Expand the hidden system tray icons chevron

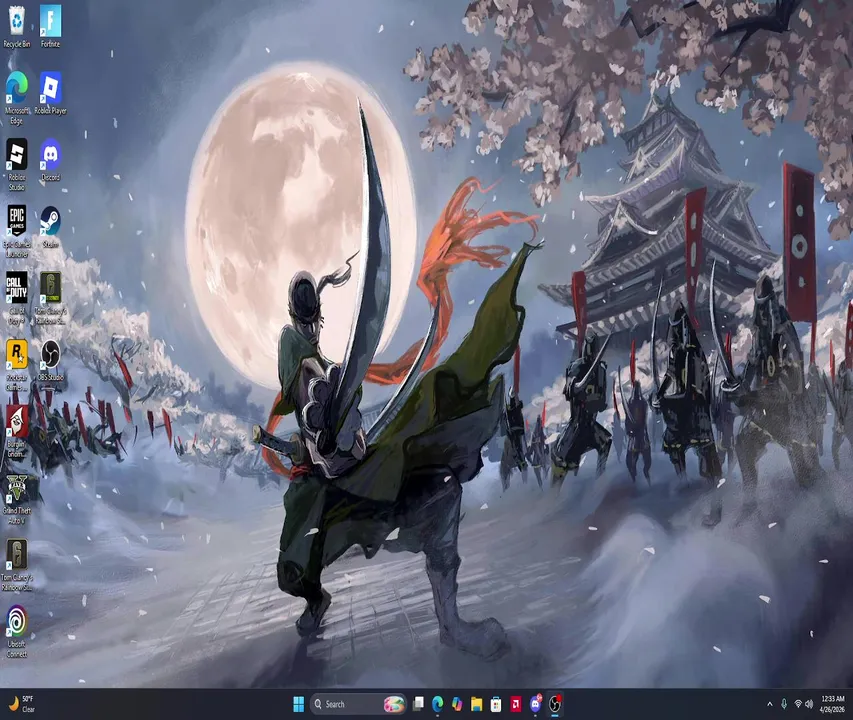tap(769, 704)
